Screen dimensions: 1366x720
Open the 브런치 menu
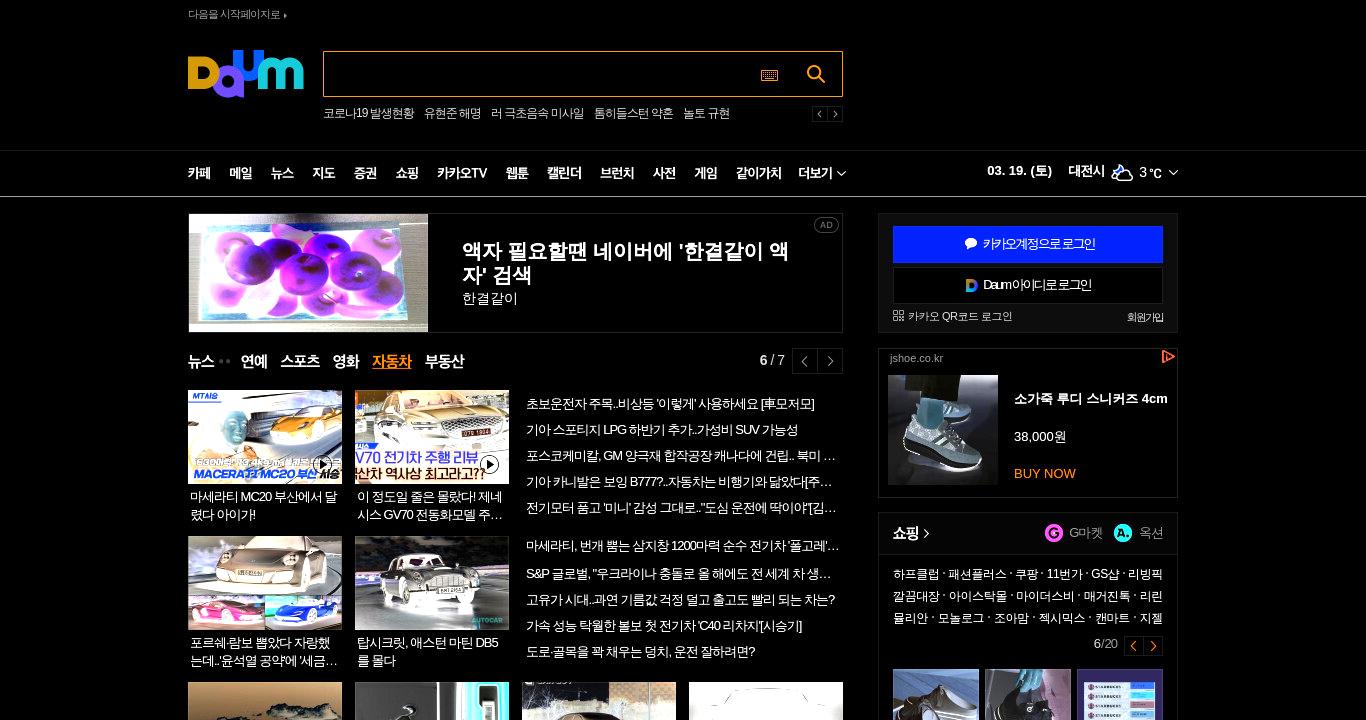(617, 173)
